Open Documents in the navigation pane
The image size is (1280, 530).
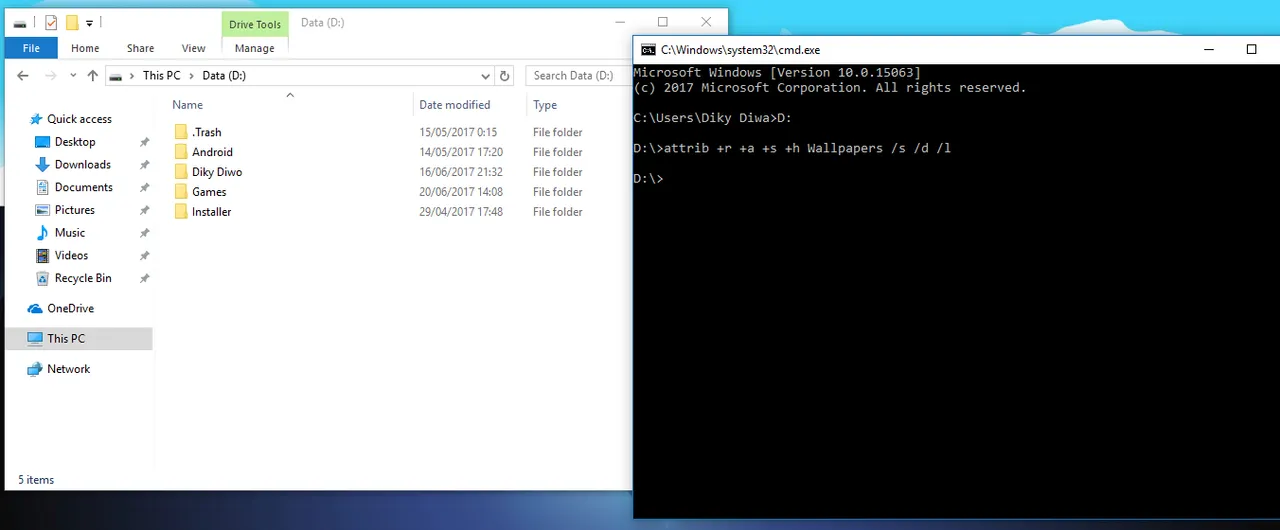click(83, 187)
